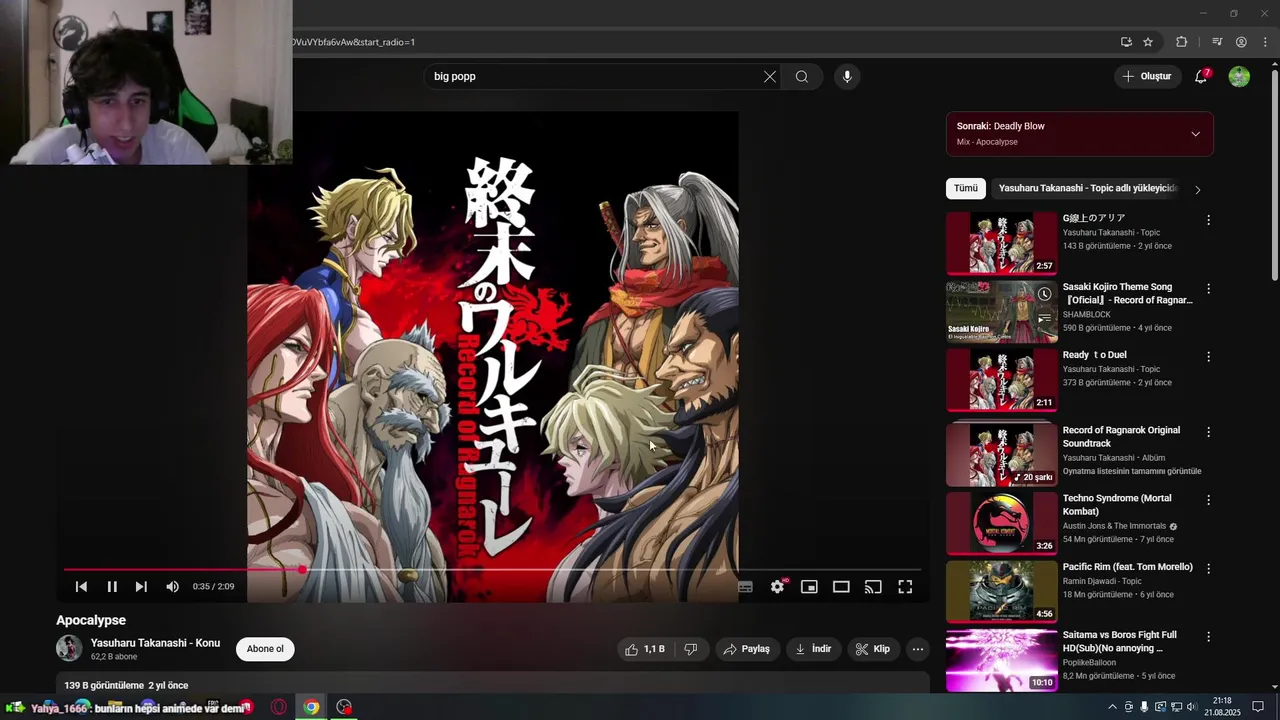1280x720 pixels.
Task: Open options for G線上のアリア video
Action: pos(1208,220)
